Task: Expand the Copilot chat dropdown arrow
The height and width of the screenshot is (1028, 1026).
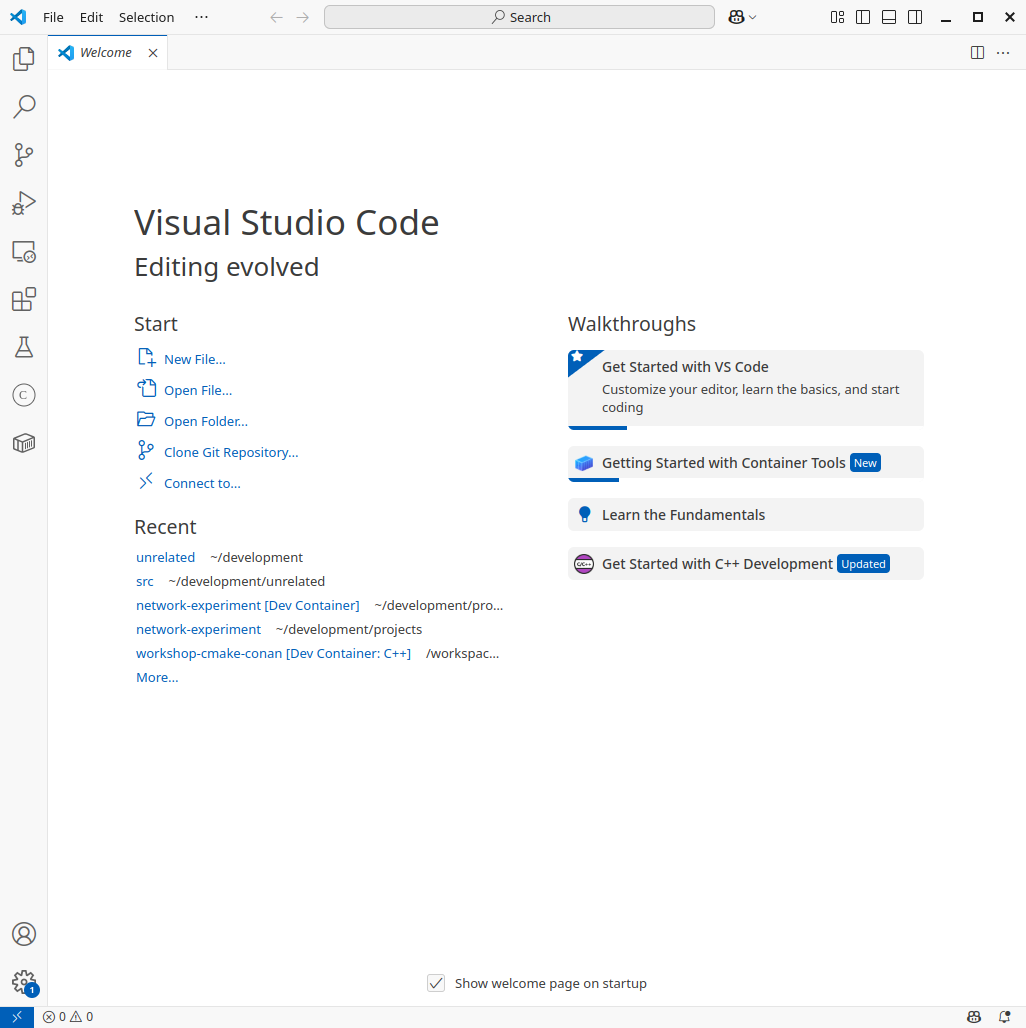Action: (x=753, y=17)
